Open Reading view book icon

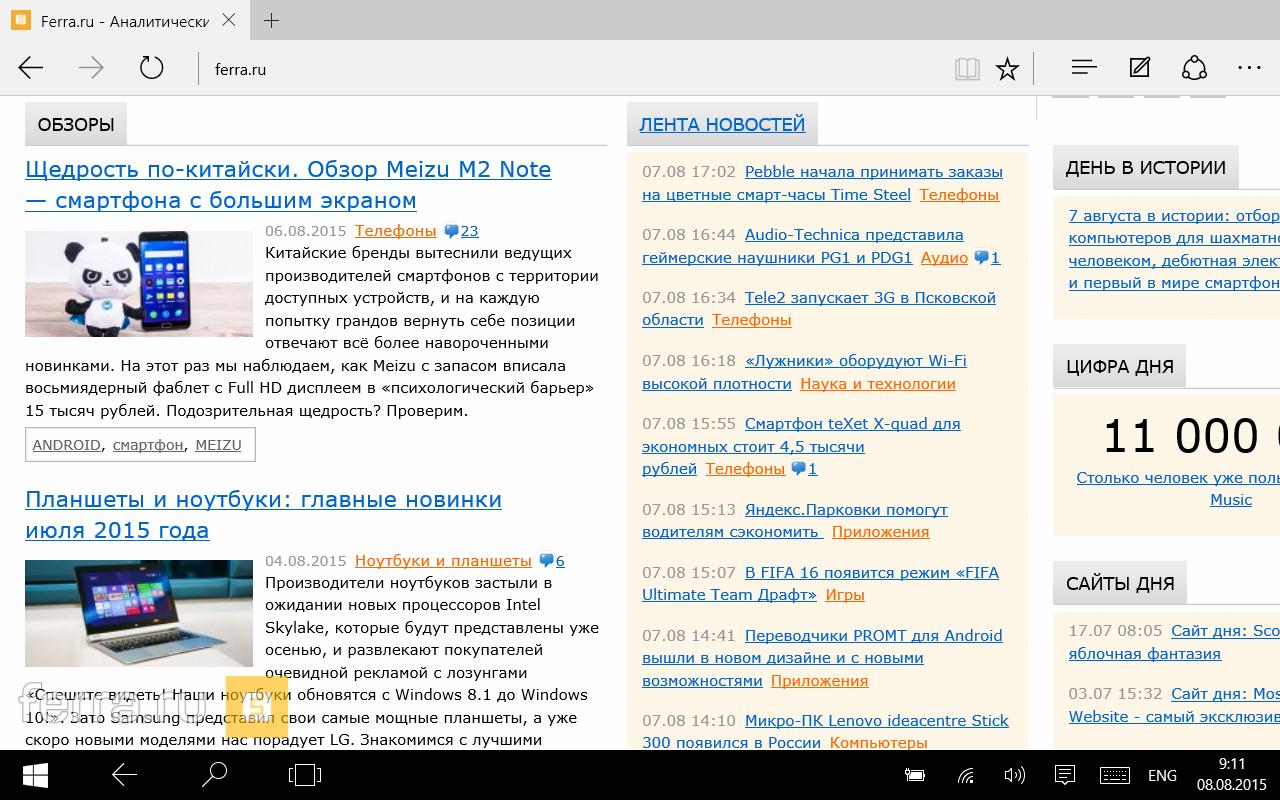966,68
